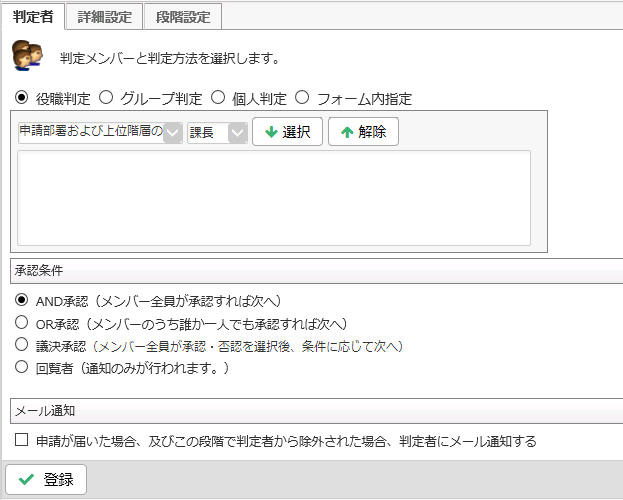Screen dimensions: 623x500
Task: Click the 判定メンバーと判定方法を選択します text
Action: pyautogui.click(x=170, y=59)
